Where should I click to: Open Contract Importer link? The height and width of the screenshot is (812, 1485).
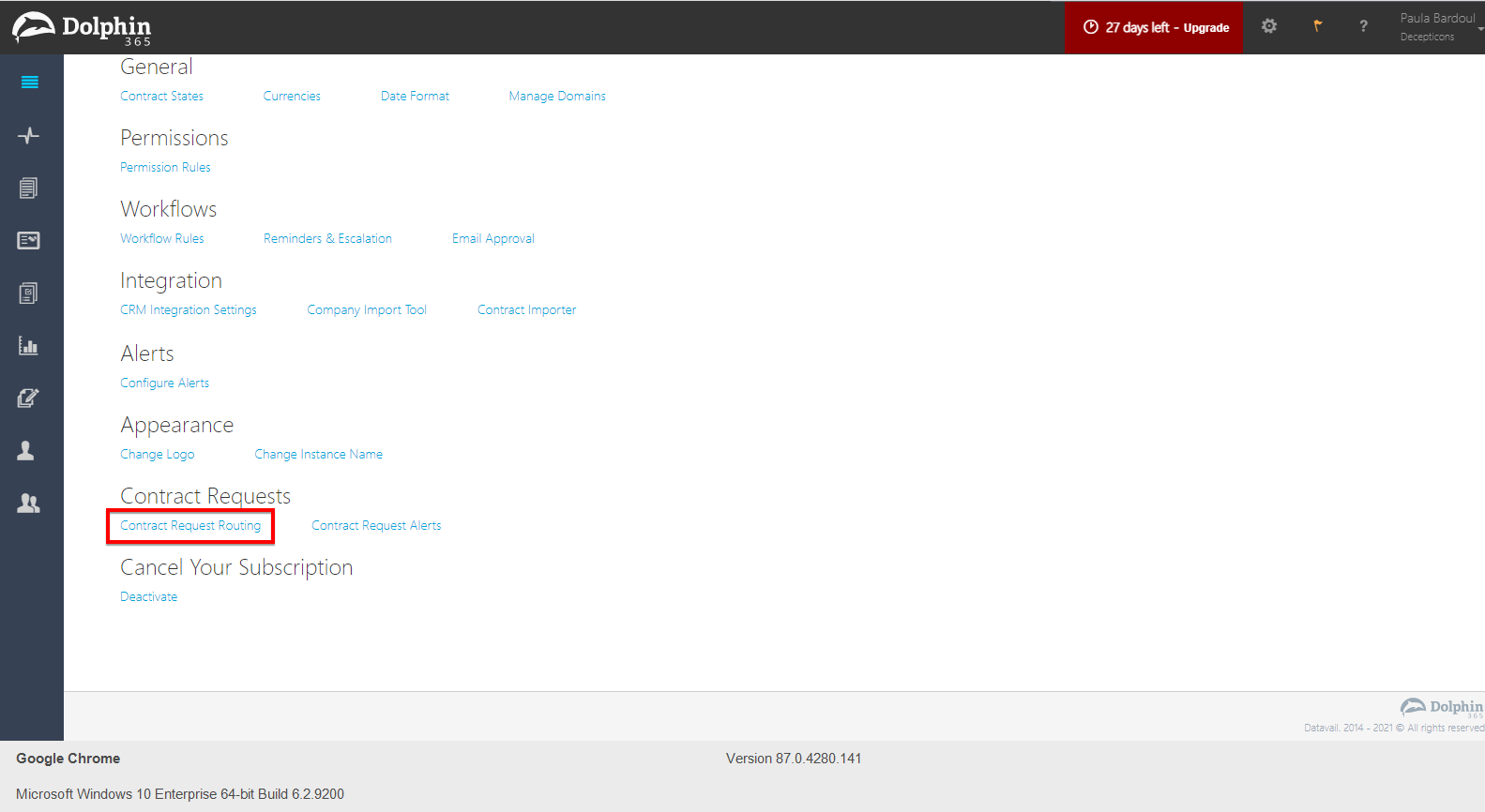[x=526, y=309]
